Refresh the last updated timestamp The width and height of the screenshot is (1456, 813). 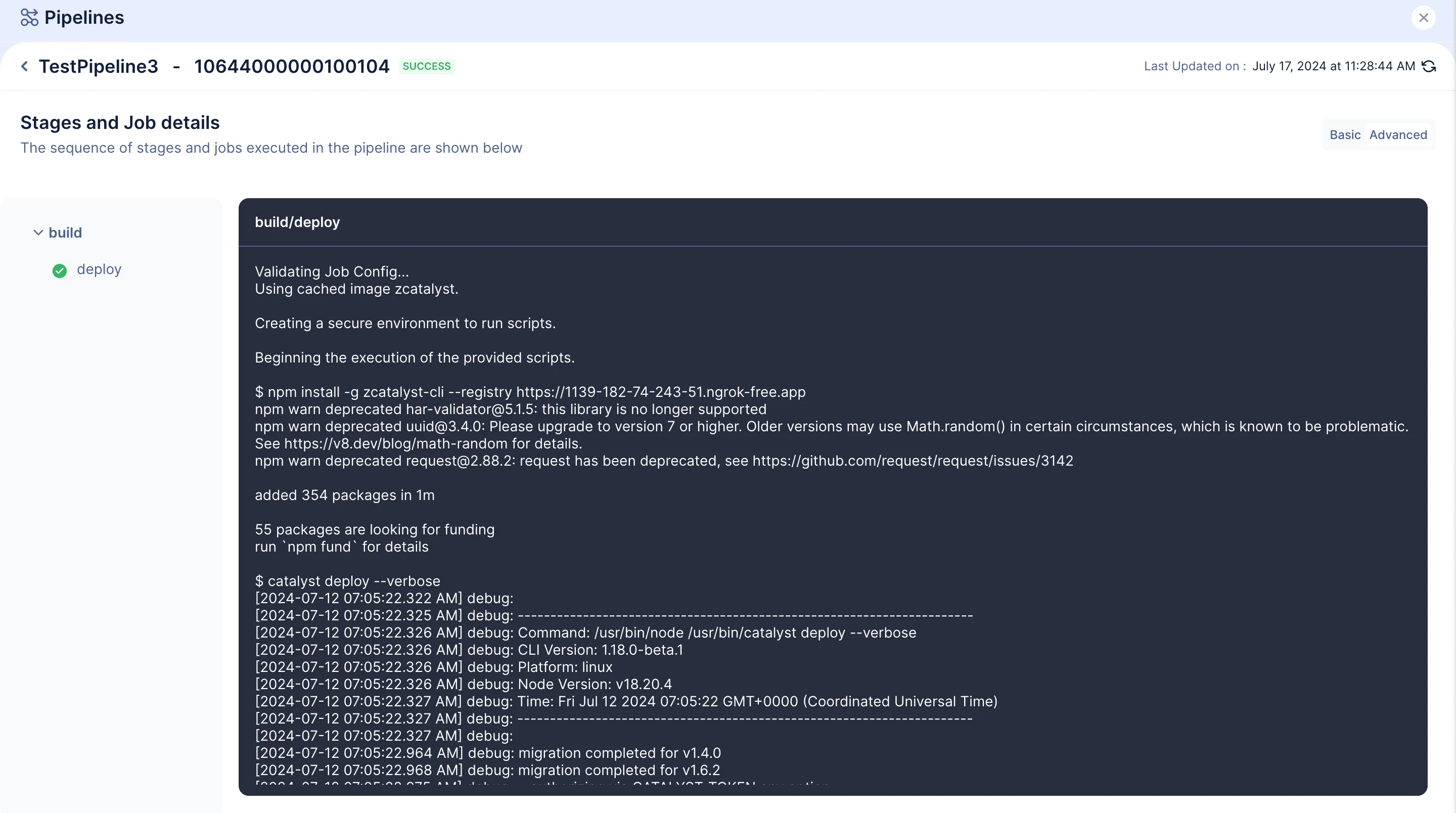[1429, 66]
